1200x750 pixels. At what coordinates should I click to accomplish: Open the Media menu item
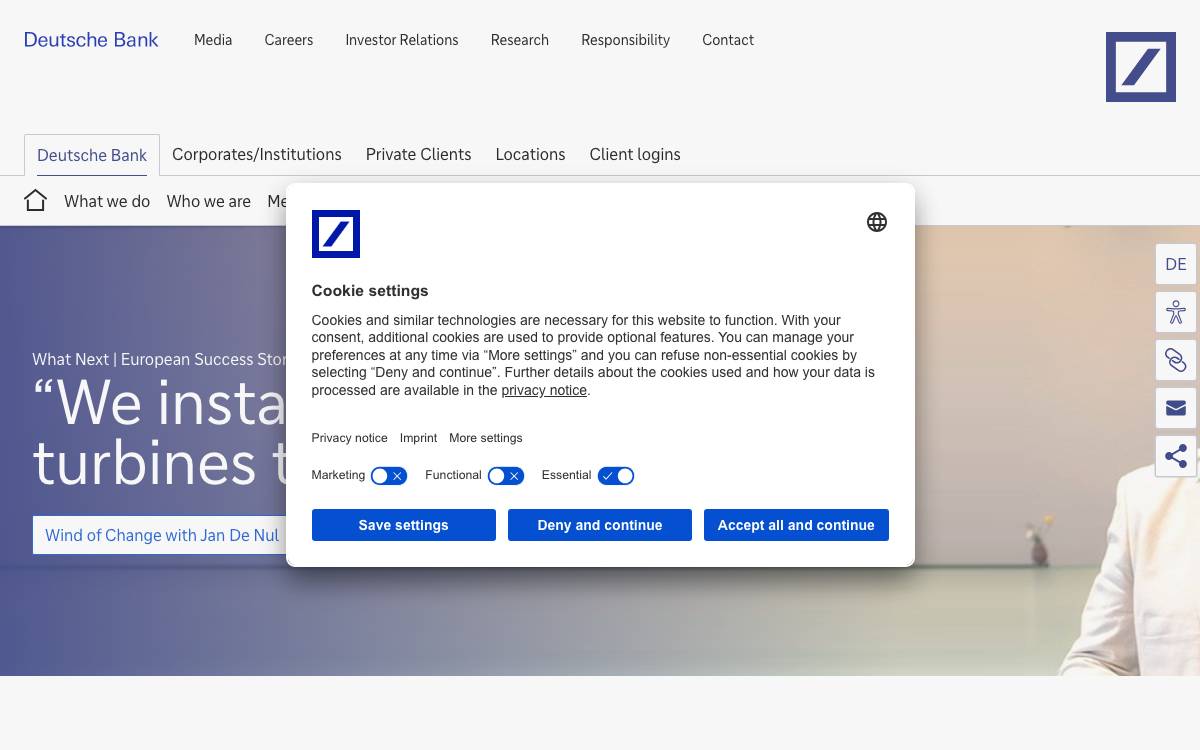(x=213, y=40)
